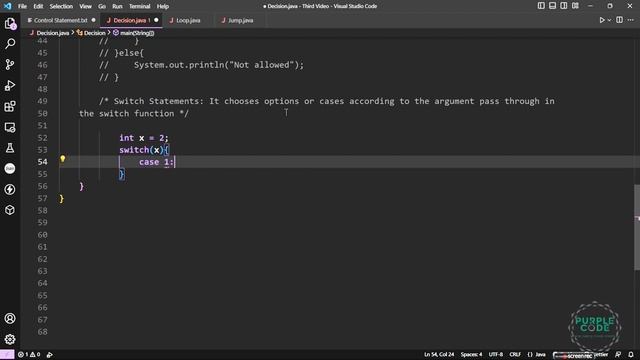This screenshot has height=360, width=640.
Task: Toggle the Primary Side Bar layout button
Action: click(x=541, y=6)
